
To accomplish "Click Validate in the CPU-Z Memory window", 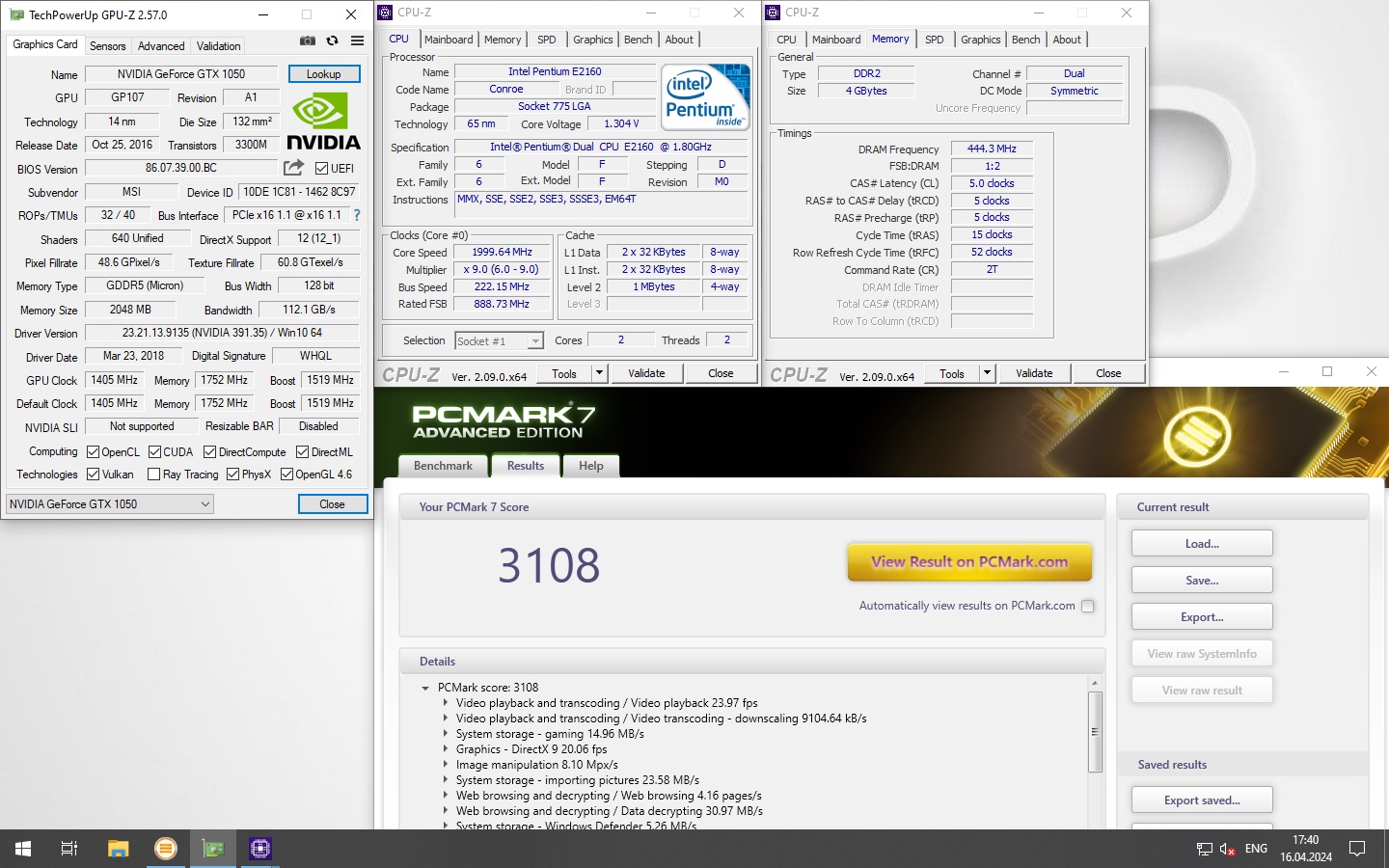I will tap(1034, 373).
